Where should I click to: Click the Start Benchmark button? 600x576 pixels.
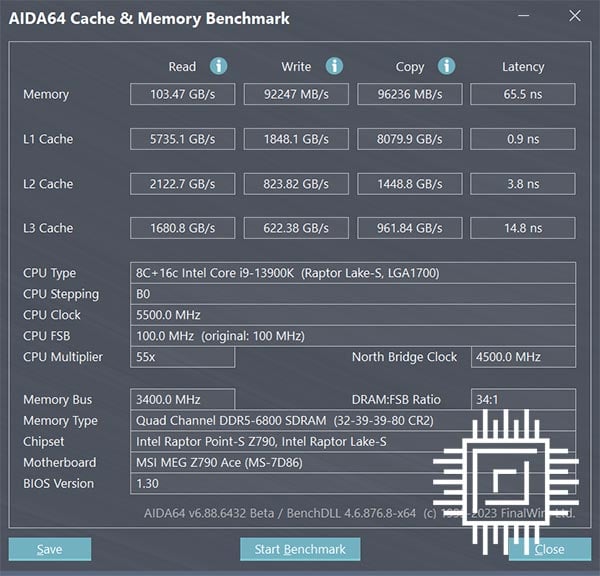click(300, 549)
